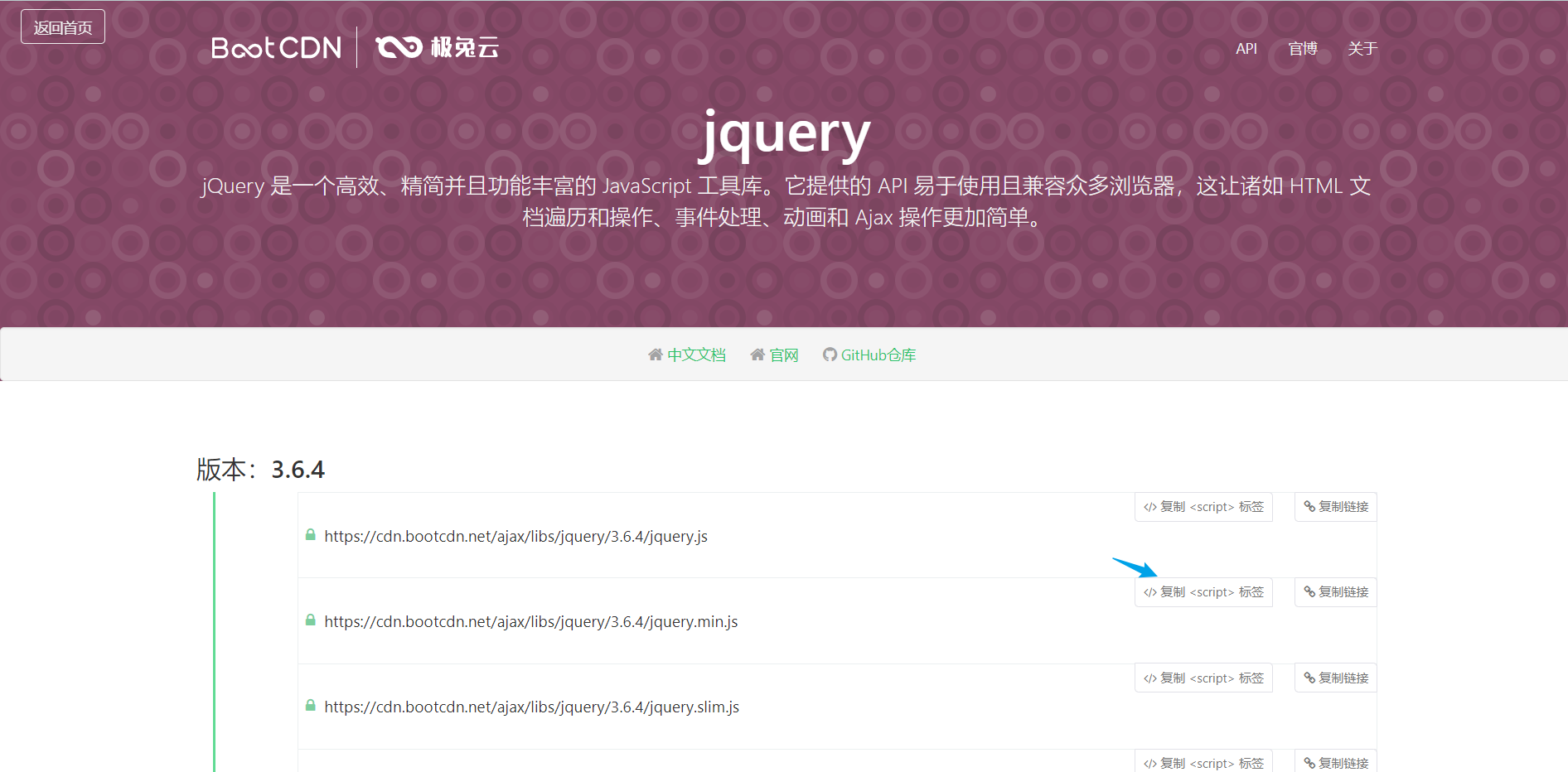Copy link for jquery.slim.js
This screenshot has width=1568, height=772.
click(1336, 678)
